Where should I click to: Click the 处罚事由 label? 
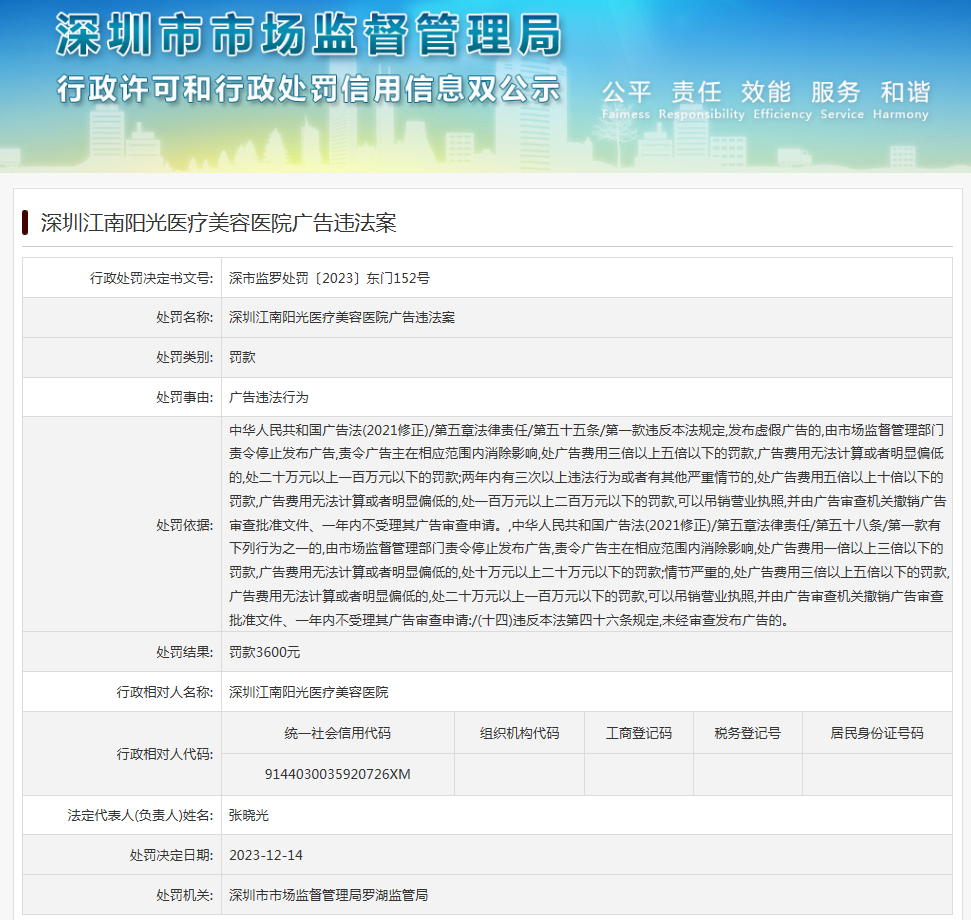[185, 397]
